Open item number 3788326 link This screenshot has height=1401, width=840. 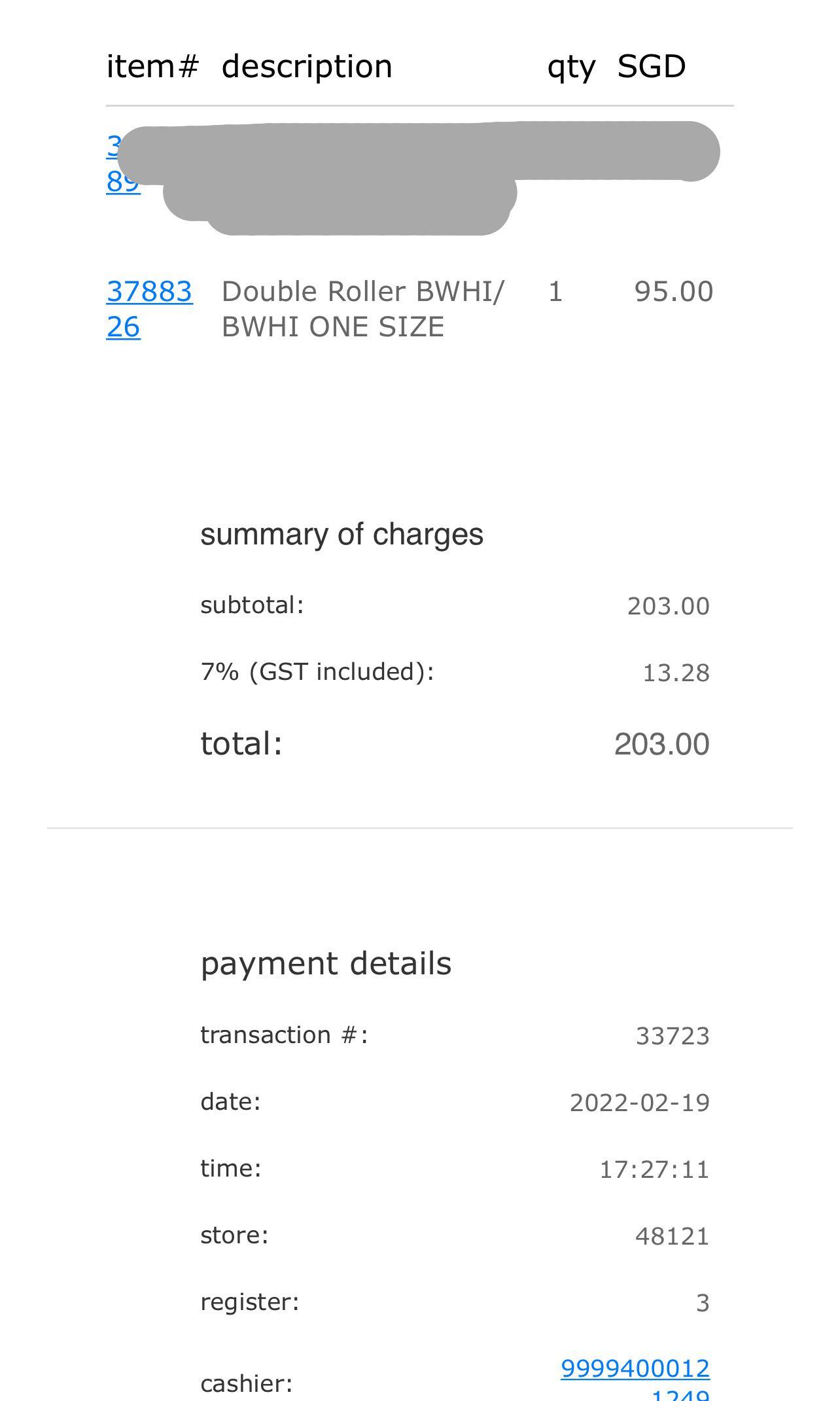tap(149, 308)
